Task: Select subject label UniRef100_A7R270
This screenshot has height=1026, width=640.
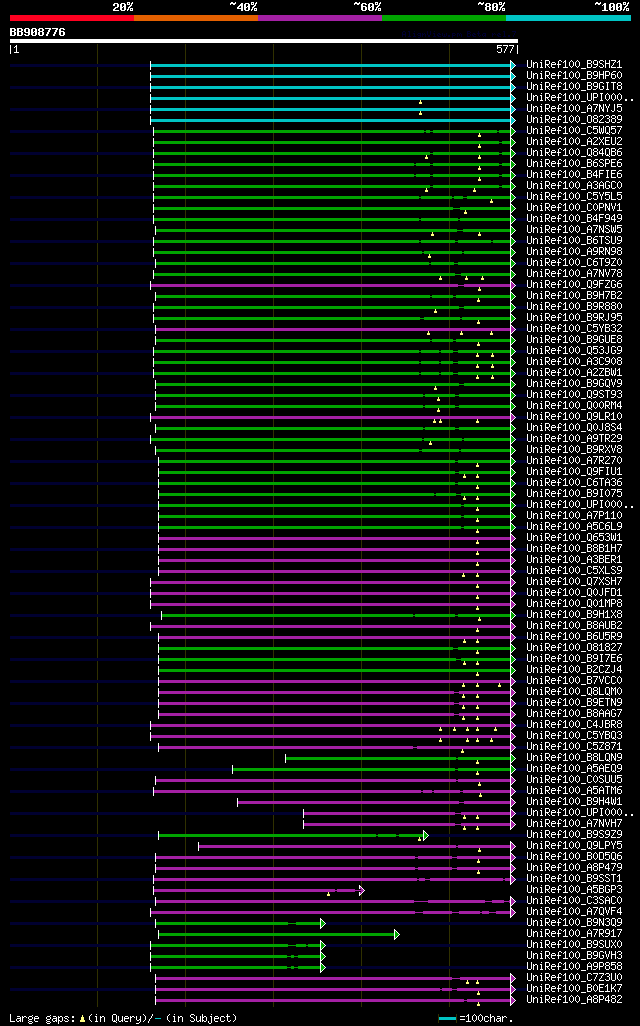Action: [574, 461]
